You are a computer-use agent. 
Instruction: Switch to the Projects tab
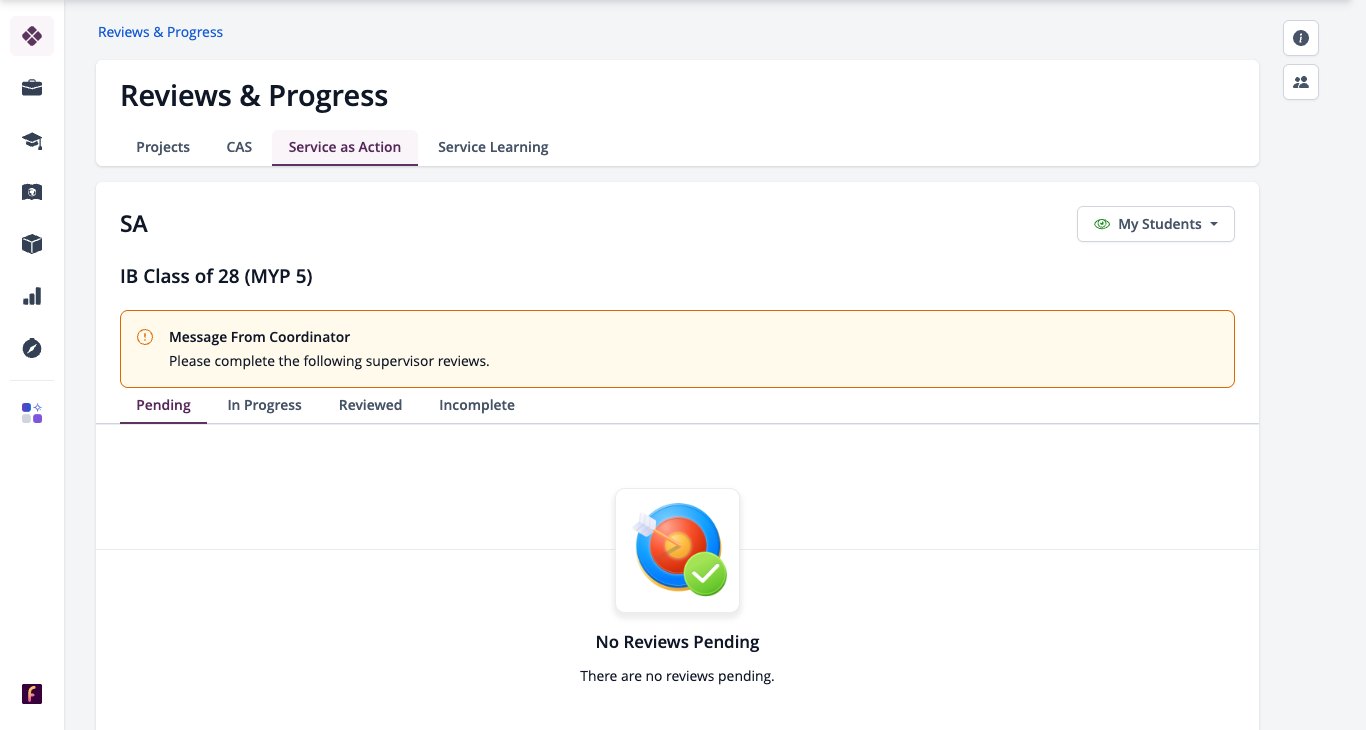click(x=163, y=147)
